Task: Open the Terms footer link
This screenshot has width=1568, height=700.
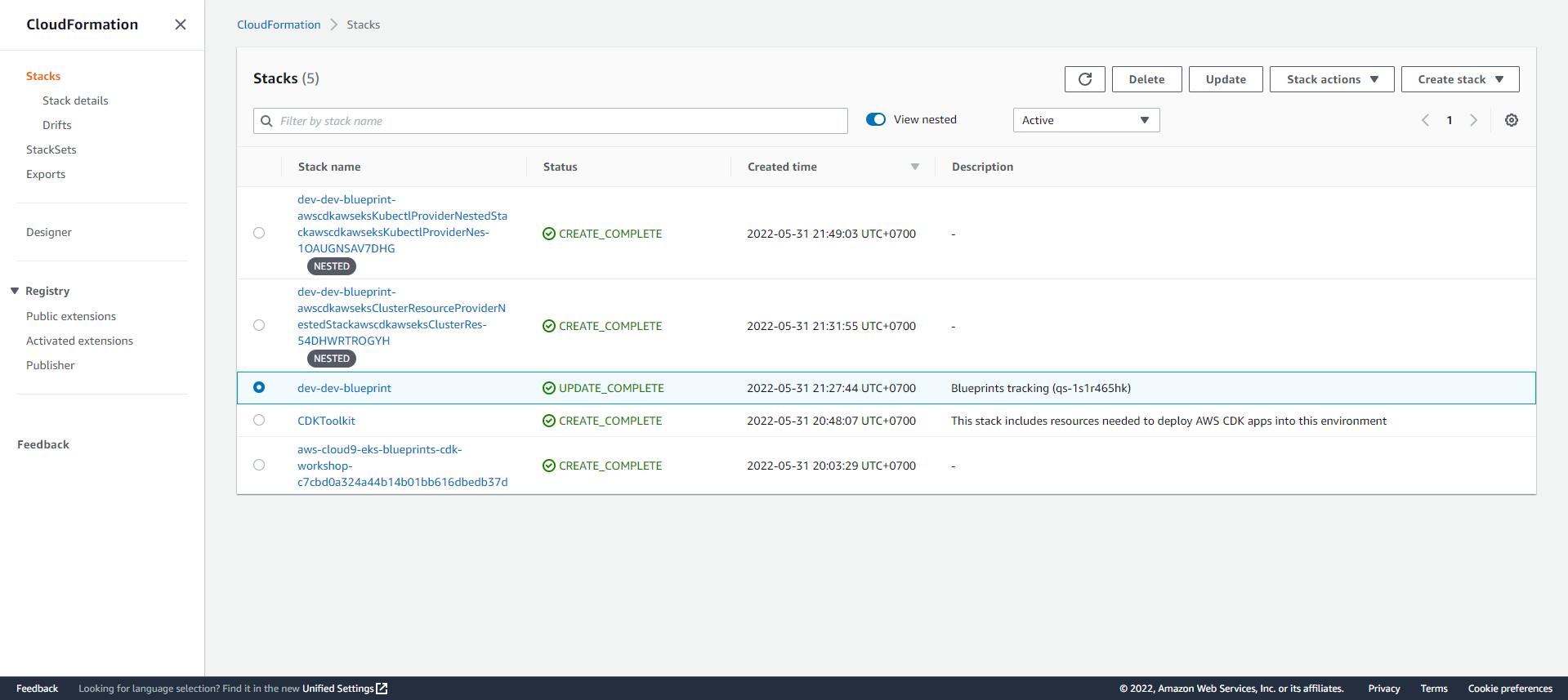Action: pos(1434,689)
